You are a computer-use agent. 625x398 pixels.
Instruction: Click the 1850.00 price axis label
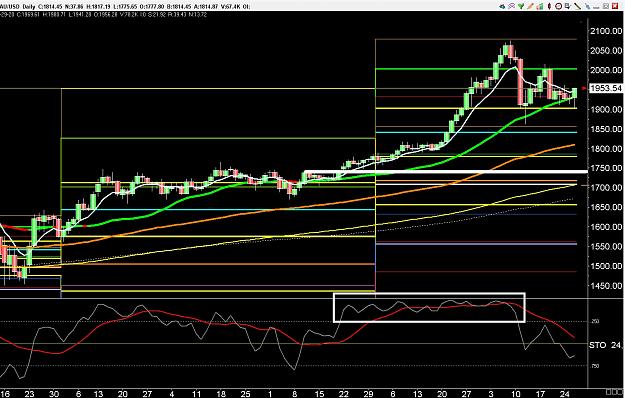[606, 129]
